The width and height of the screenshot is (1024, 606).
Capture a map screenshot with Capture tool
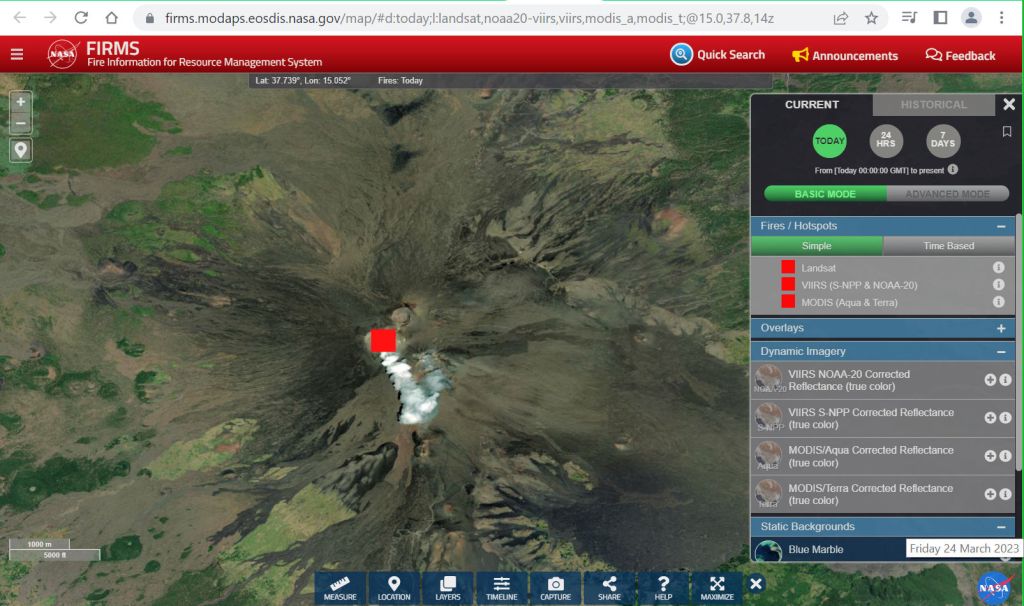click(x=556, y=588)
